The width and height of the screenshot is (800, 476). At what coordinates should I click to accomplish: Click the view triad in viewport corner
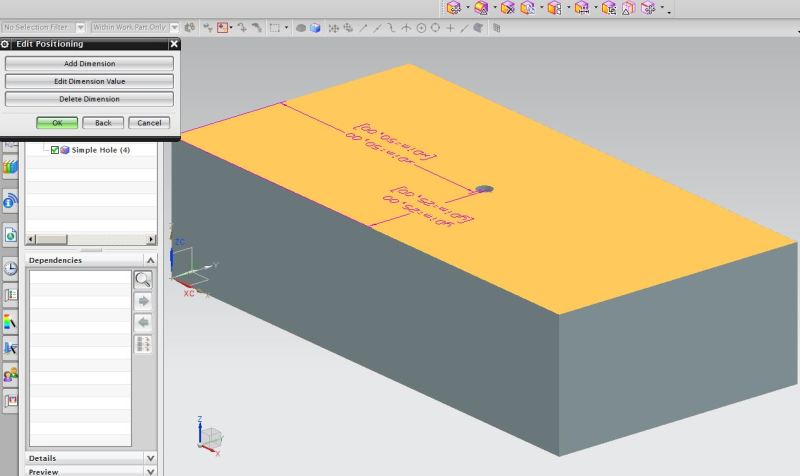pos(210,437)
